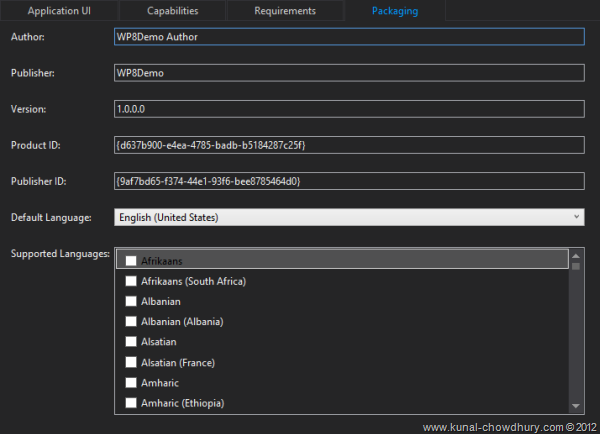The height and width of the screenshot is (434, 600).
Task: Enable the Afrikaans language checkbox
Action: [x=131, y=261]
